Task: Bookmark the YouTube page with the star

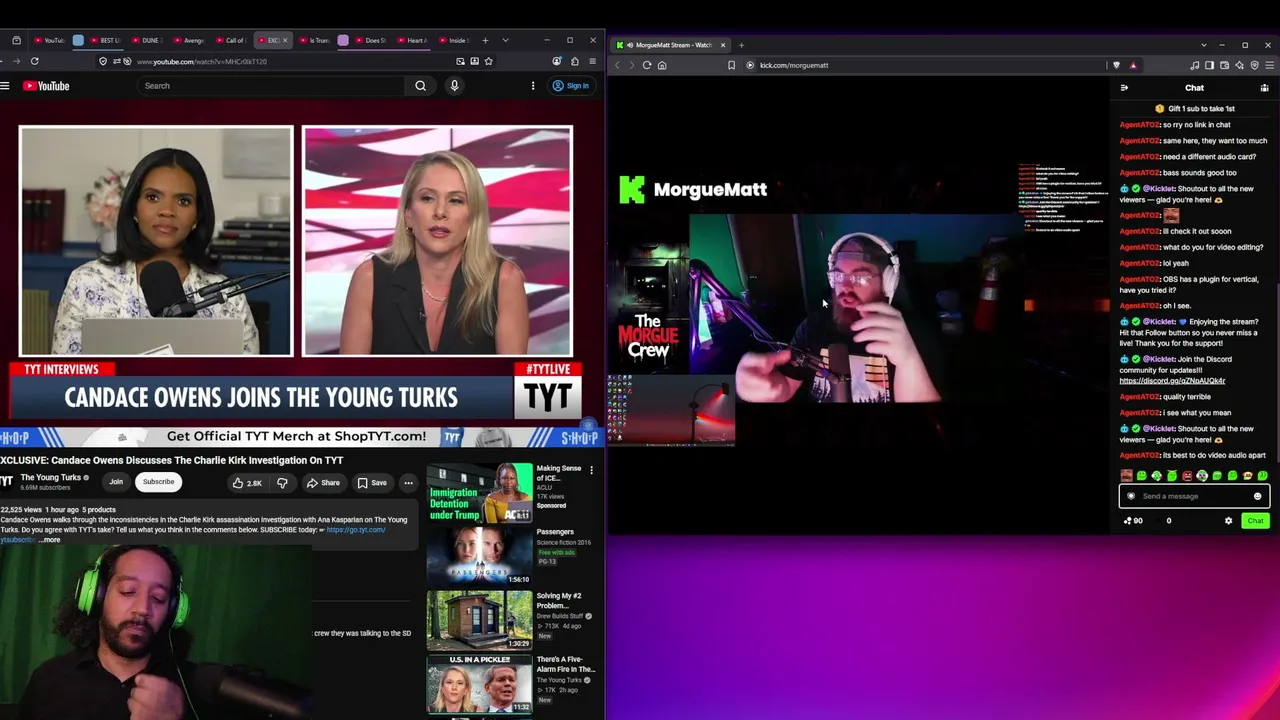Action: (488, 61)
